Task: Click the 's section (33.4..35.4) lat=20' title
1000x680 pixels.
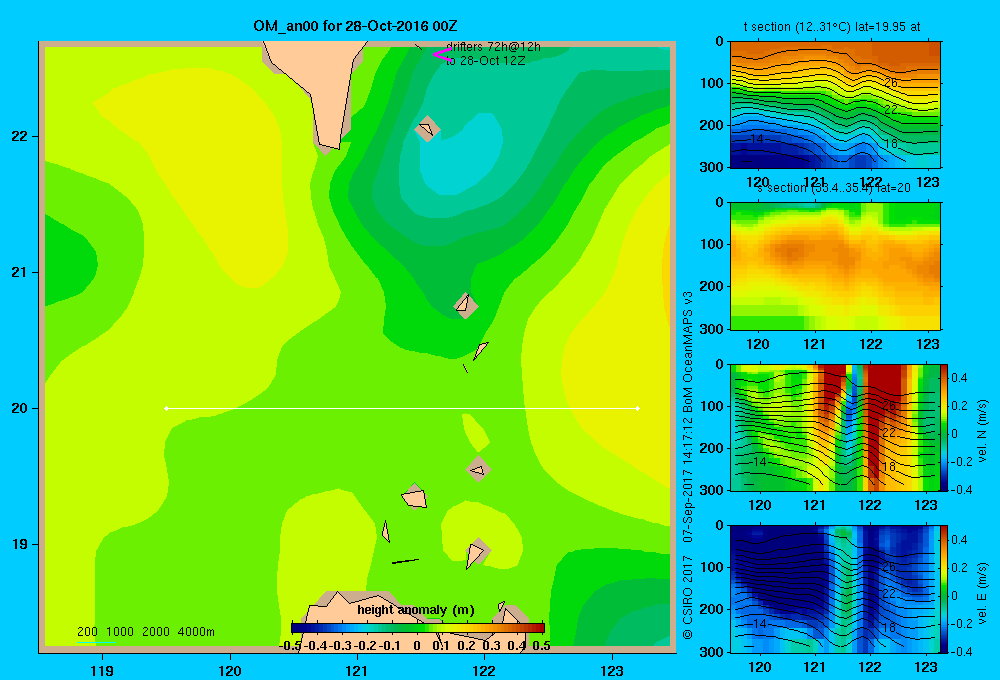Action: (834, 188)
